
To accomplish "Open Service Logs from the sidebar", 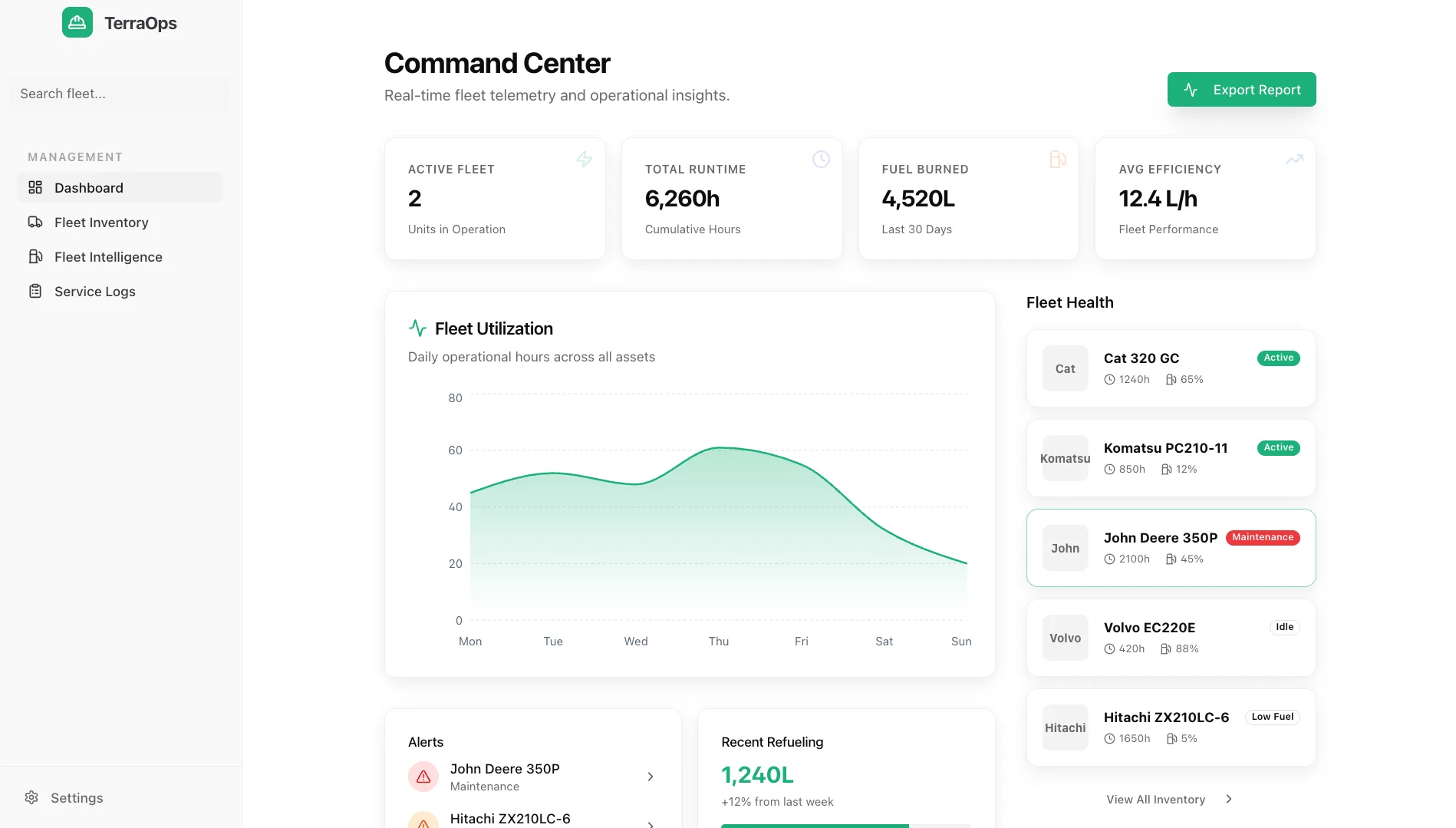I will 95,292.
